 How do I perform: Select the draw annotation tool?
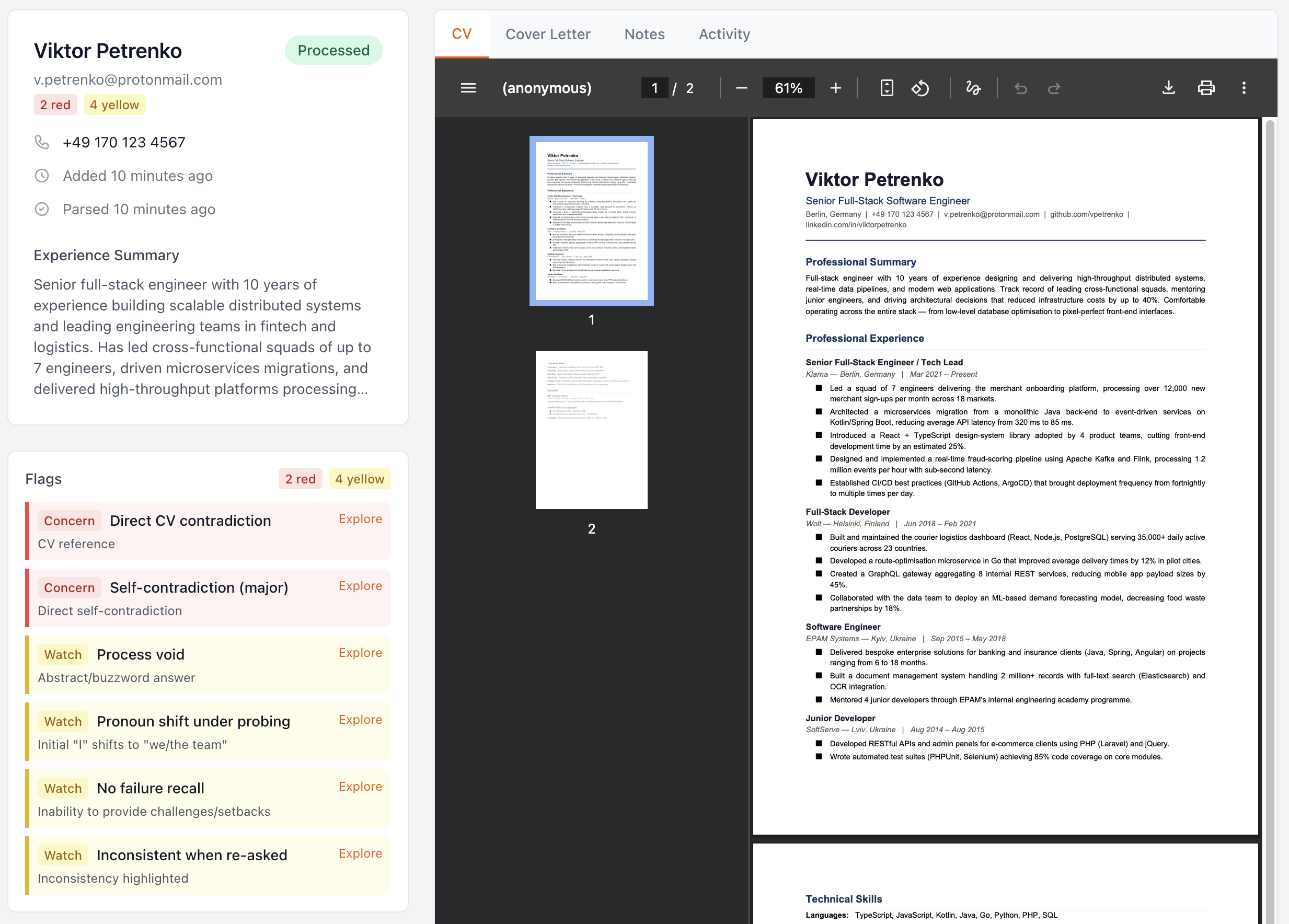[973, 88]
